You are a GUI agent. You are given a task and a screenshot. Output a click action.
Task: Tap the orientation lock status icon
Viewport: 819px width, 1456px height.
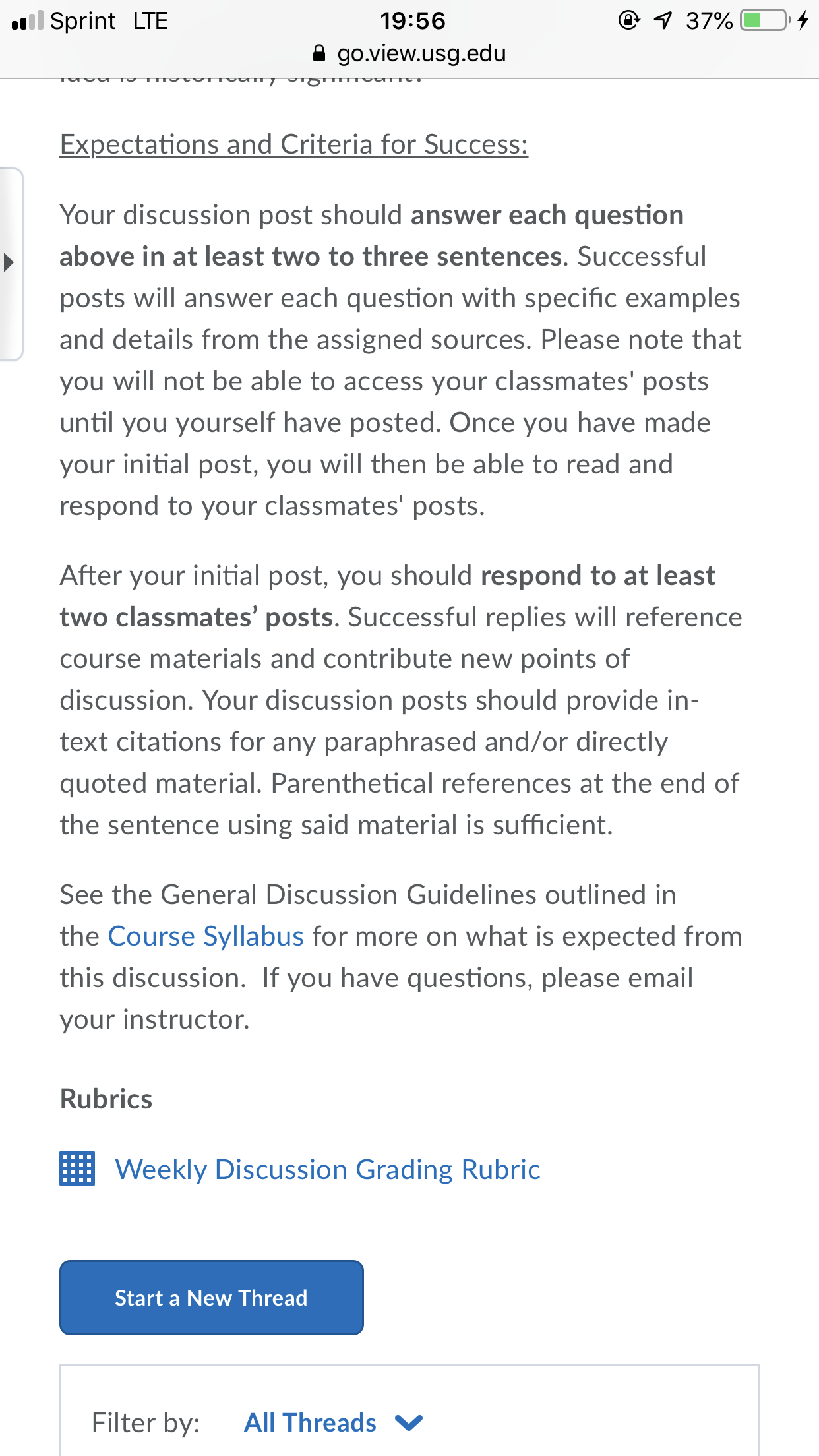click(629, 20)
